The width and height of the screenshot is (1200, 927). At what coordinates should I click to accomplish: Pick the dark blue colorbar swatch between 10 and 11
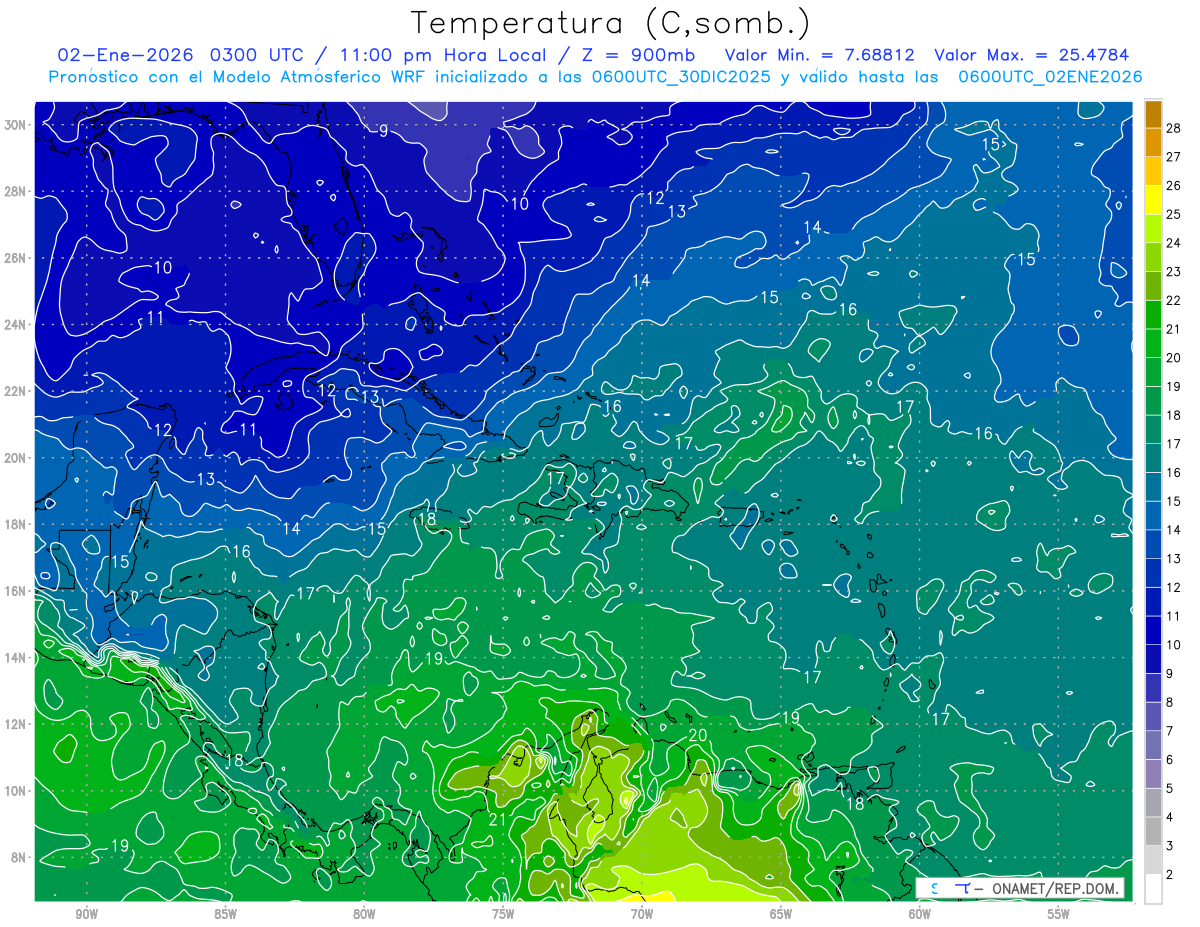coord(1153,630)
